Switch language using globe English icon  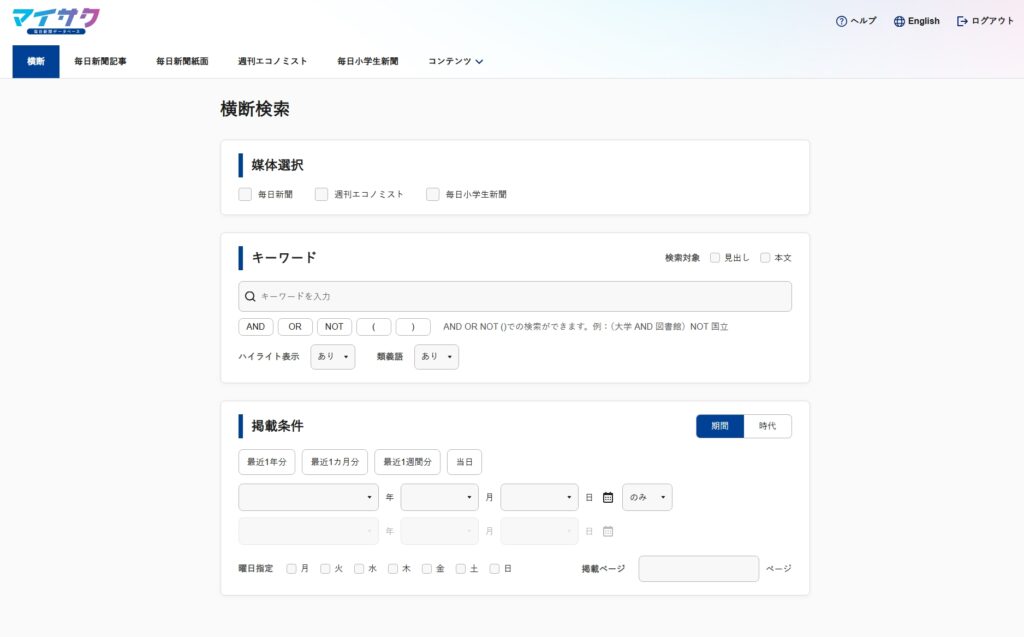(899, 22)
